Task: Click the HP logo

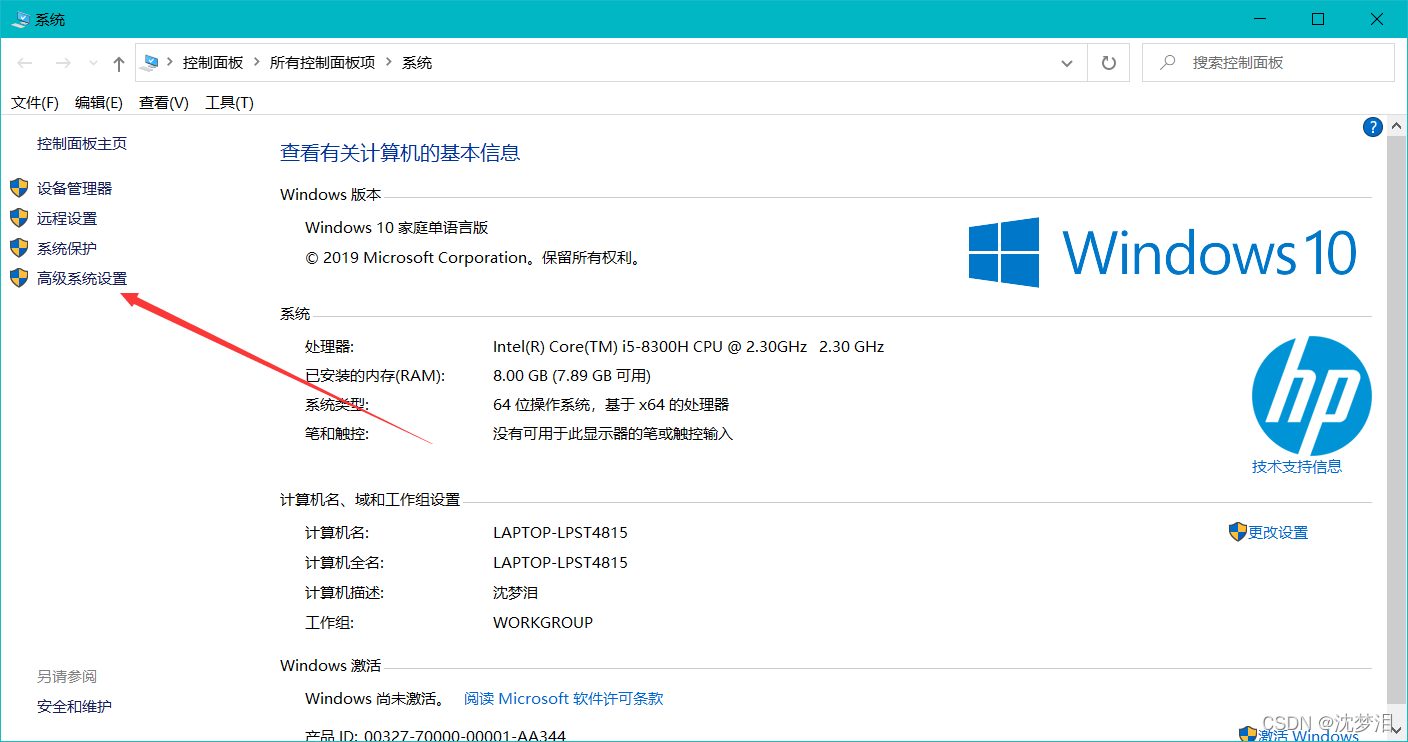Action: click(1311, 396)
